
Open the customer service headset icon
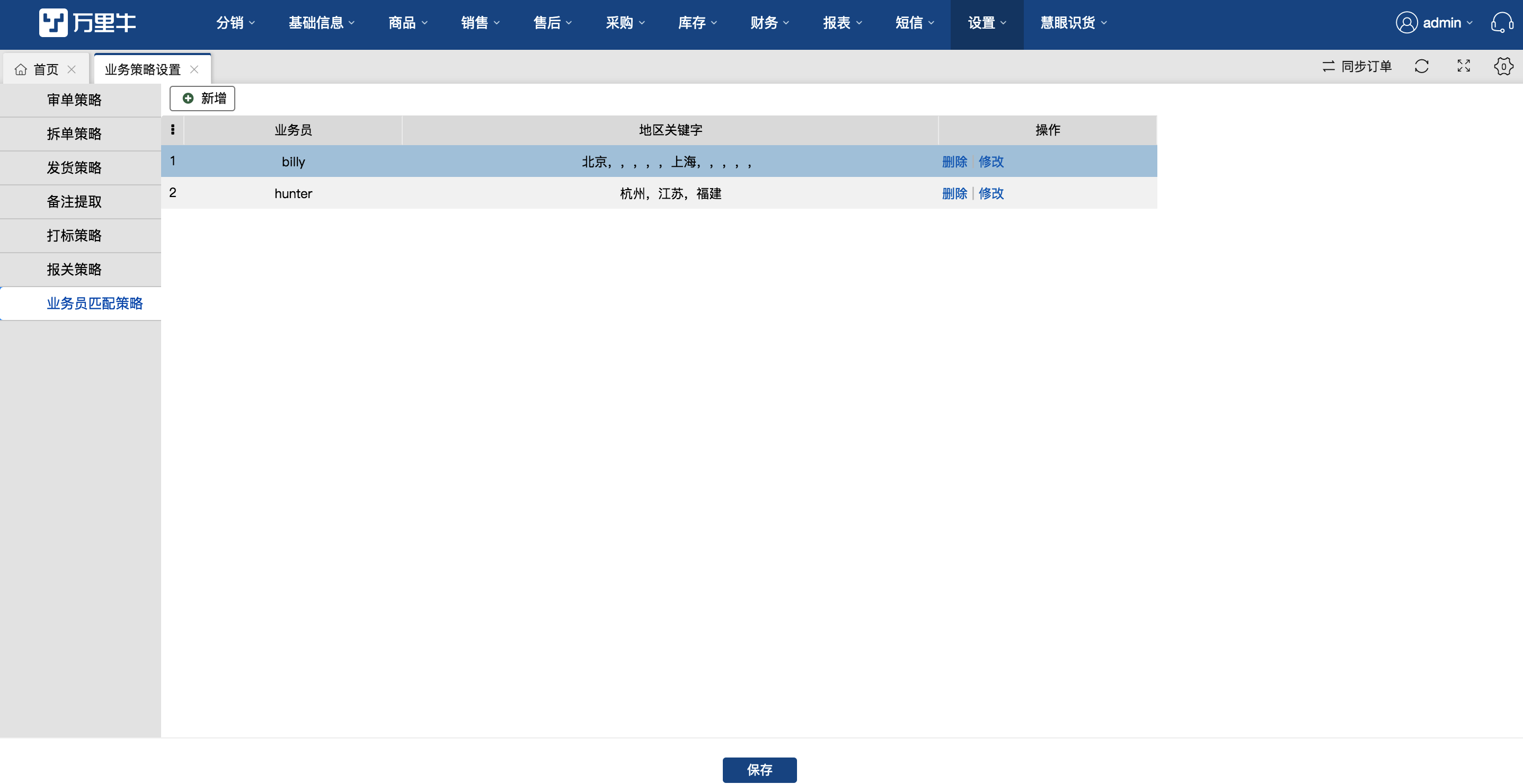coord(1501,22)
